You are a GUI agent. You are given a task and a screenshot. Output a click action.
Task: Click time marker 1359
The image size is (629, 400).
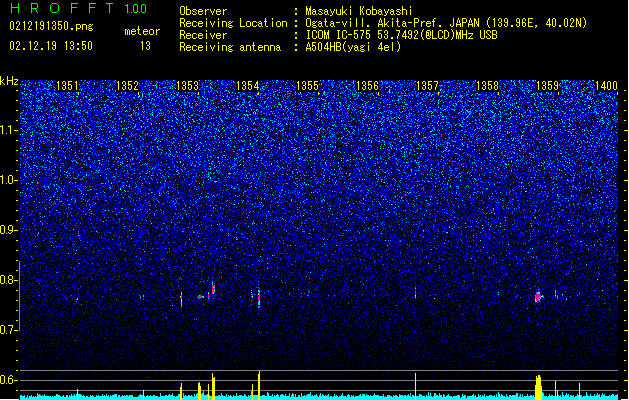(547, 86)
